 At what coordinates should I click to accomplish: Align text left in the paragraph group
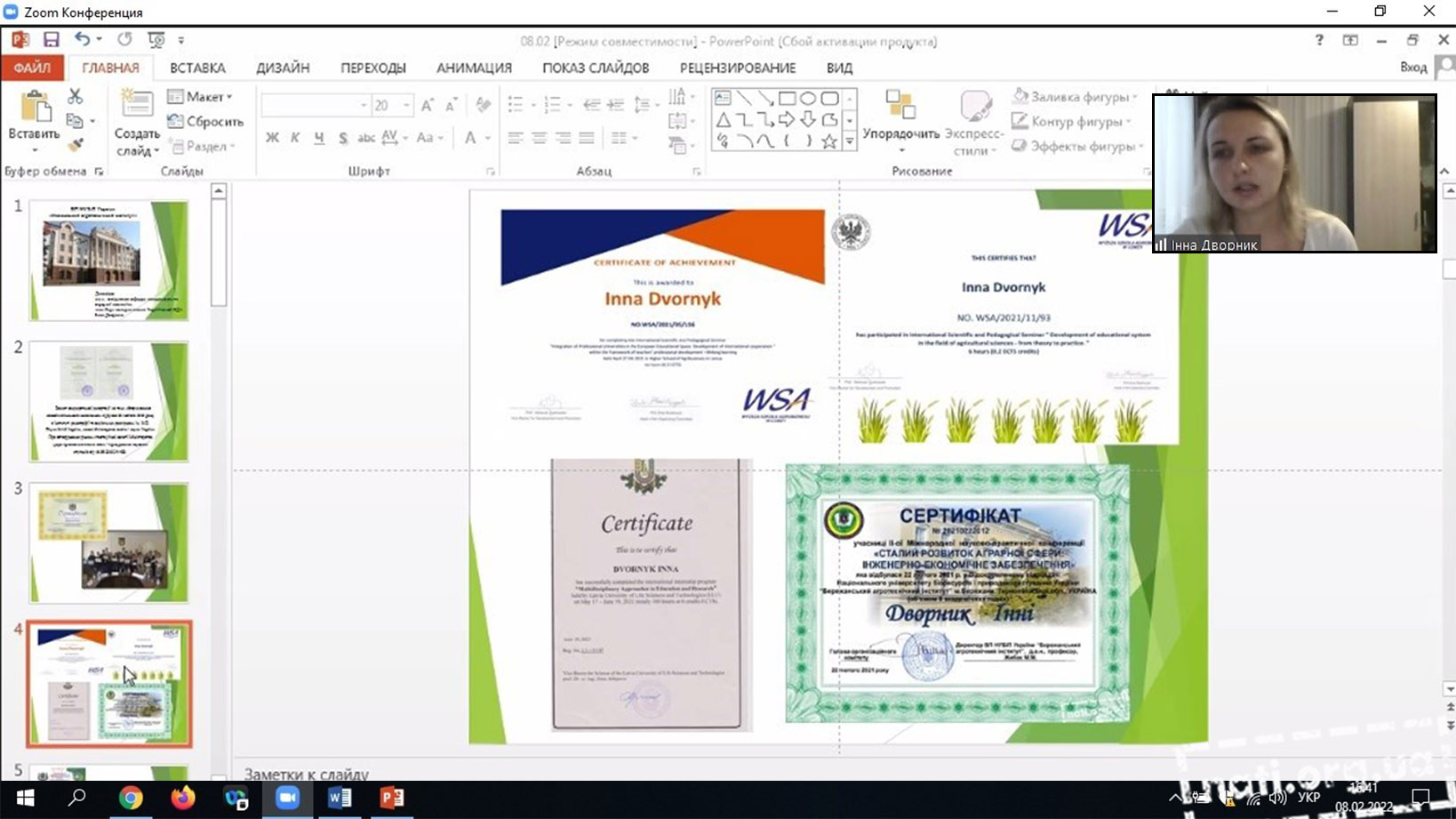[516, 138]
